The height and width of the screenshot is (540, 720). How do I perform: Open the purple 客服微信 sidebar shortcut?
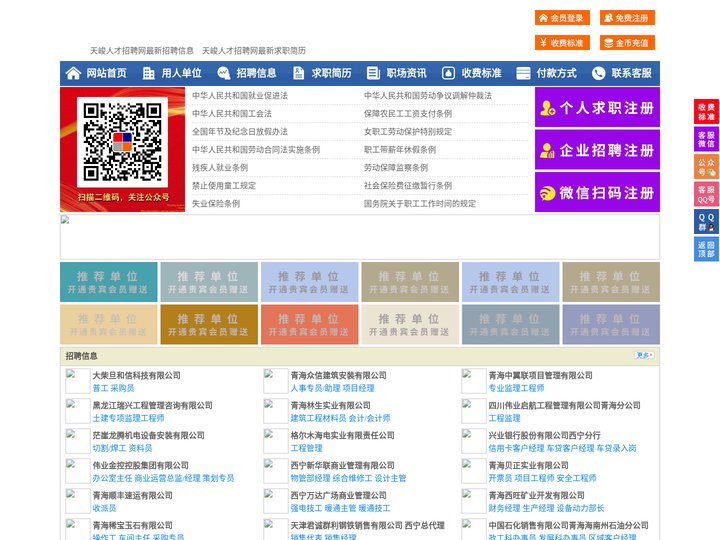[706, 139]
